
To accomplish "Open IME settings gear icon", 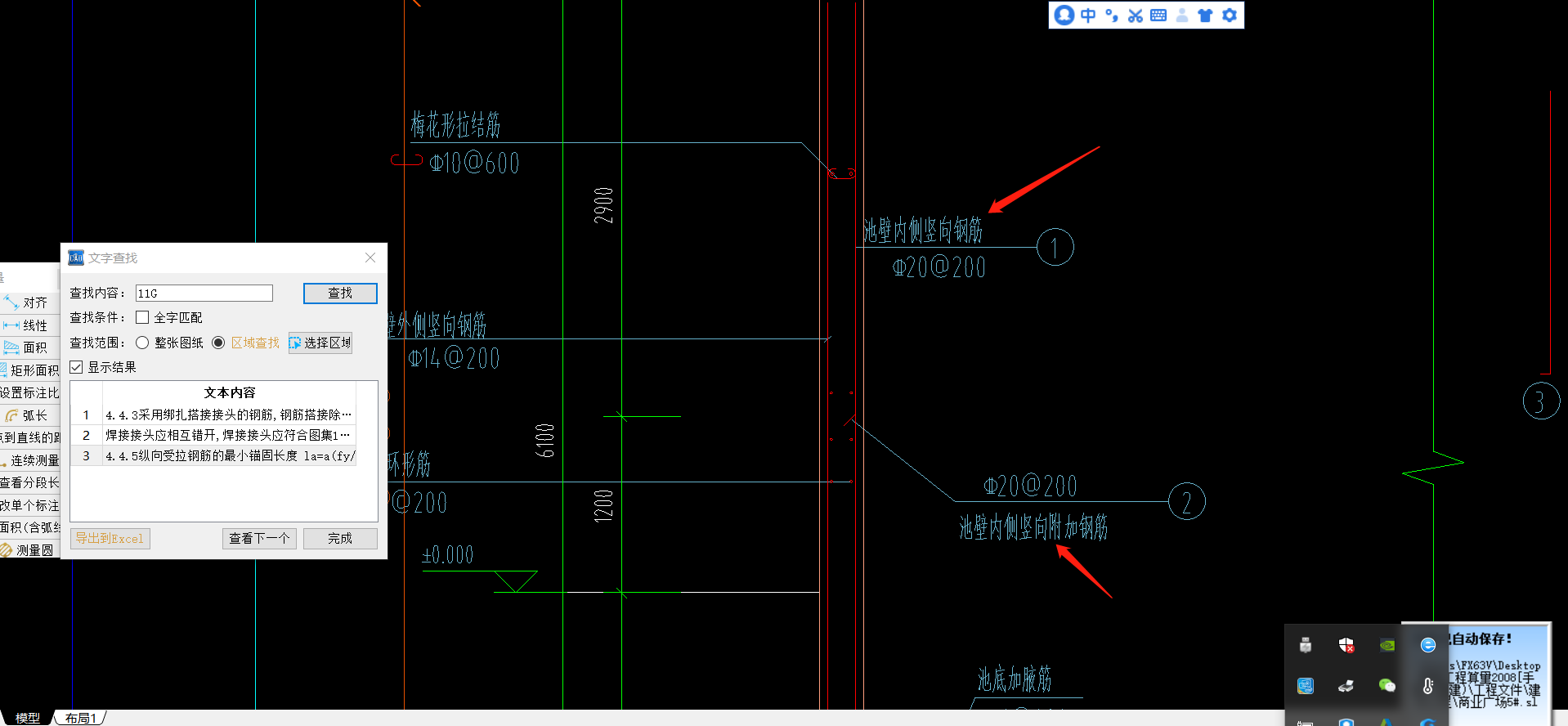I will point(1230,15).
